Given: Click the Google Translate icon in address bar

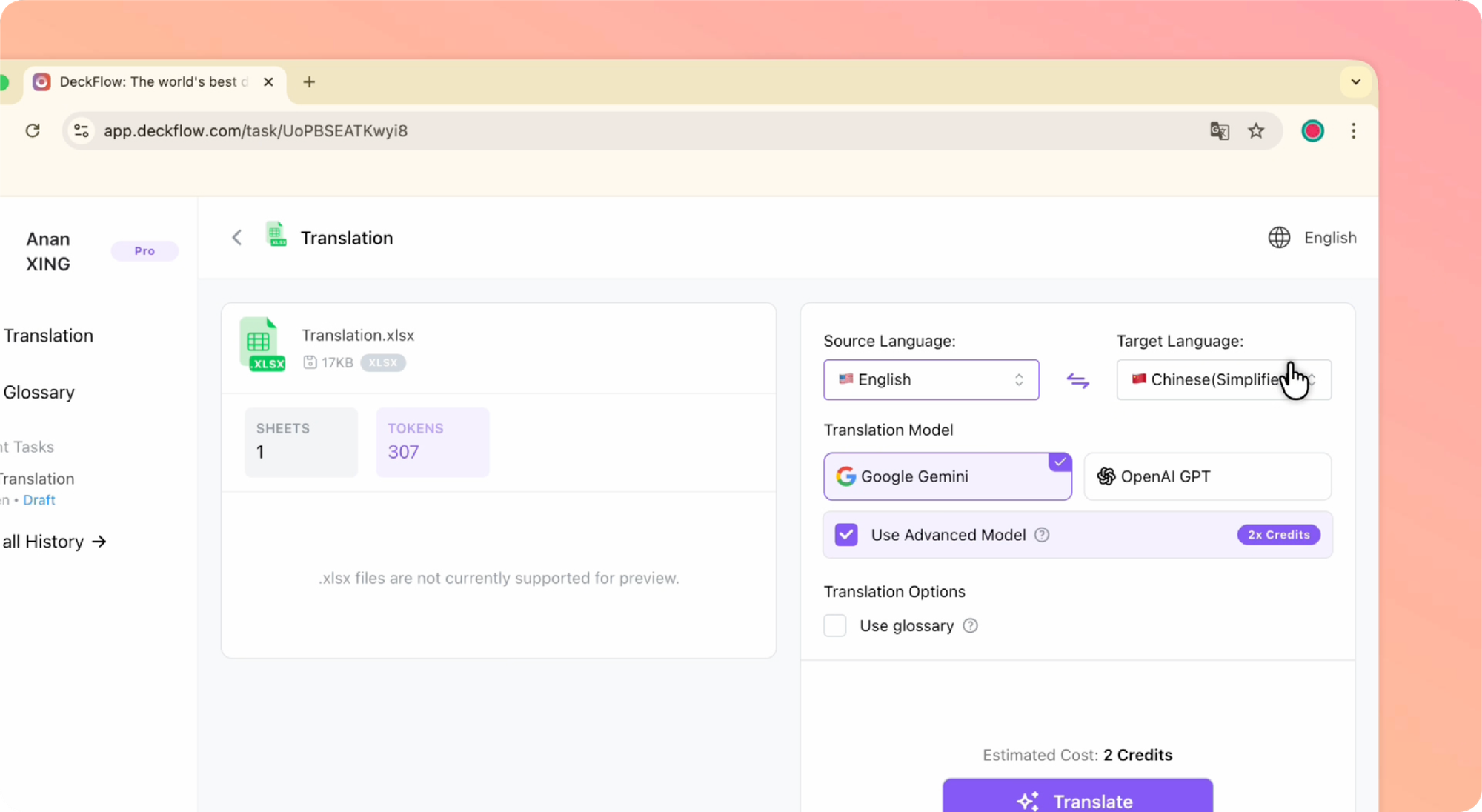Looking at the screenshot, I should click(1219, 131).
